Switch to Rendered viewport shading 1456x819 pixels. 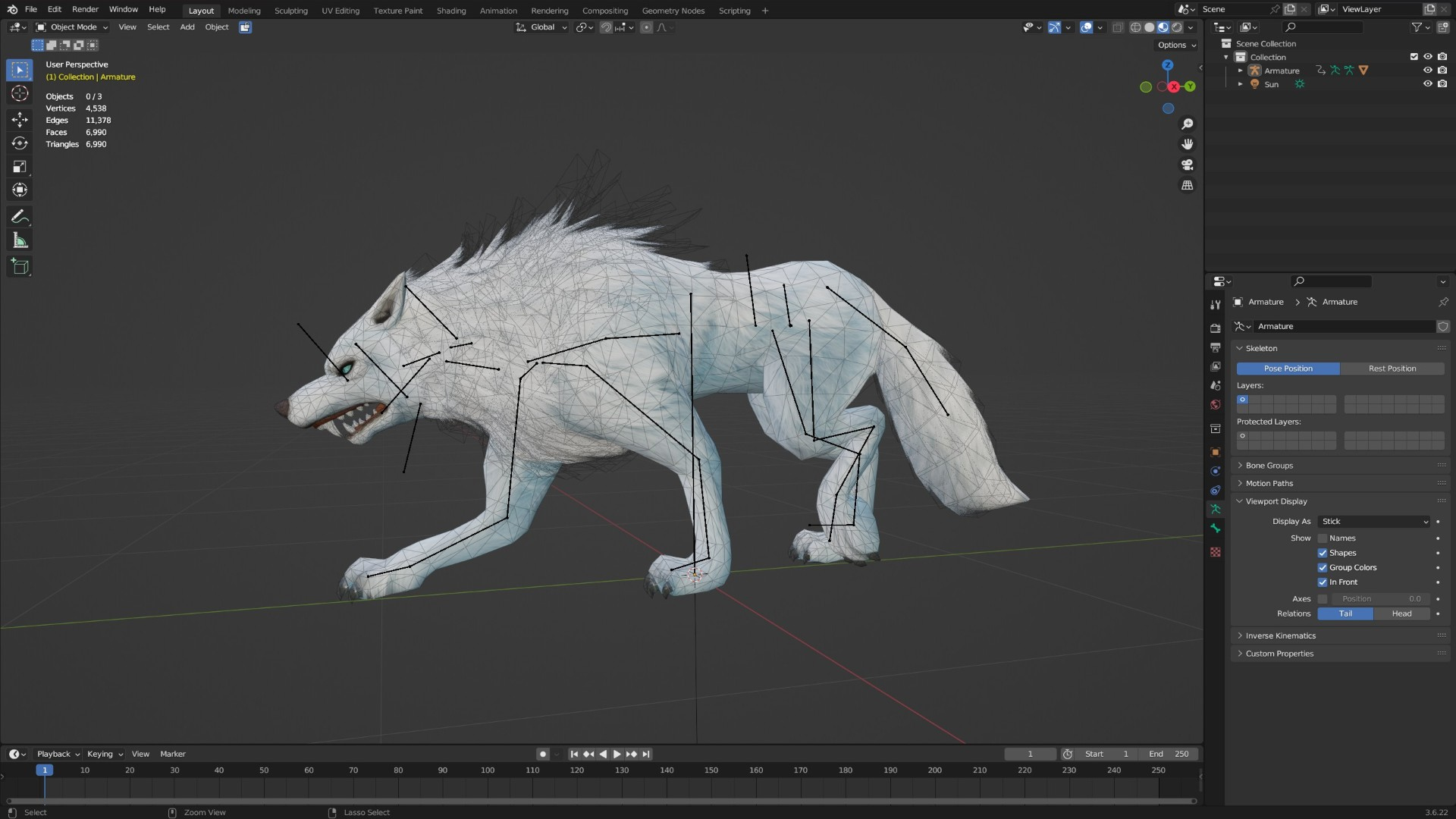[x=1177, y=27]
